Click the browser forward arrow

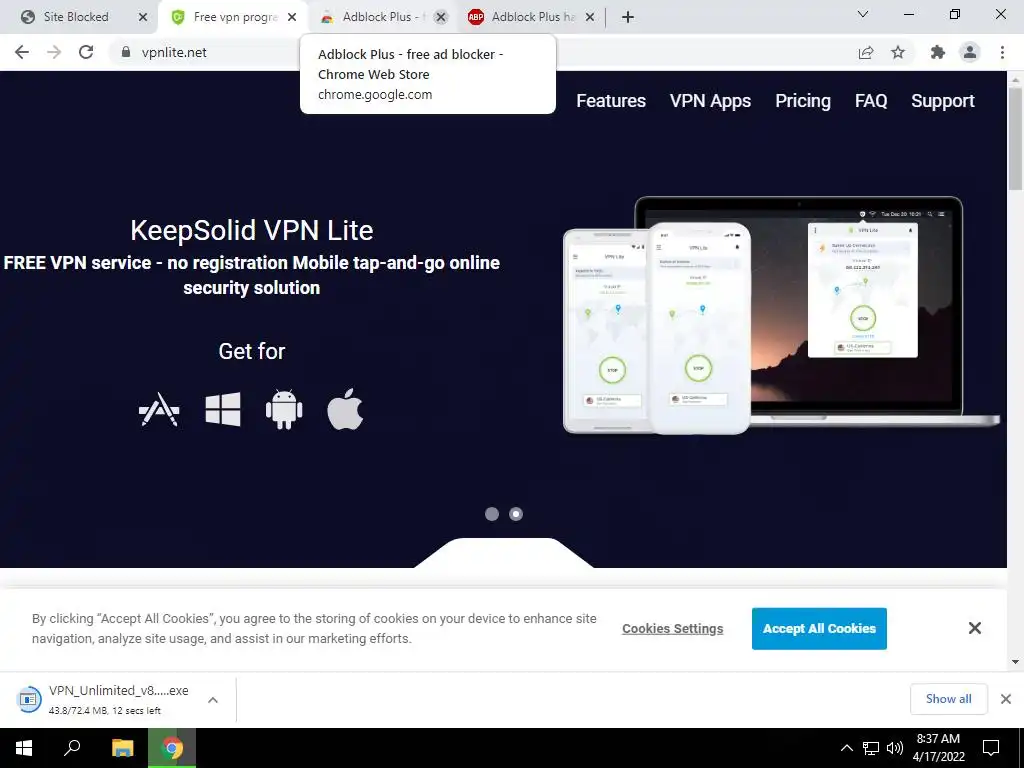point(54,52)
